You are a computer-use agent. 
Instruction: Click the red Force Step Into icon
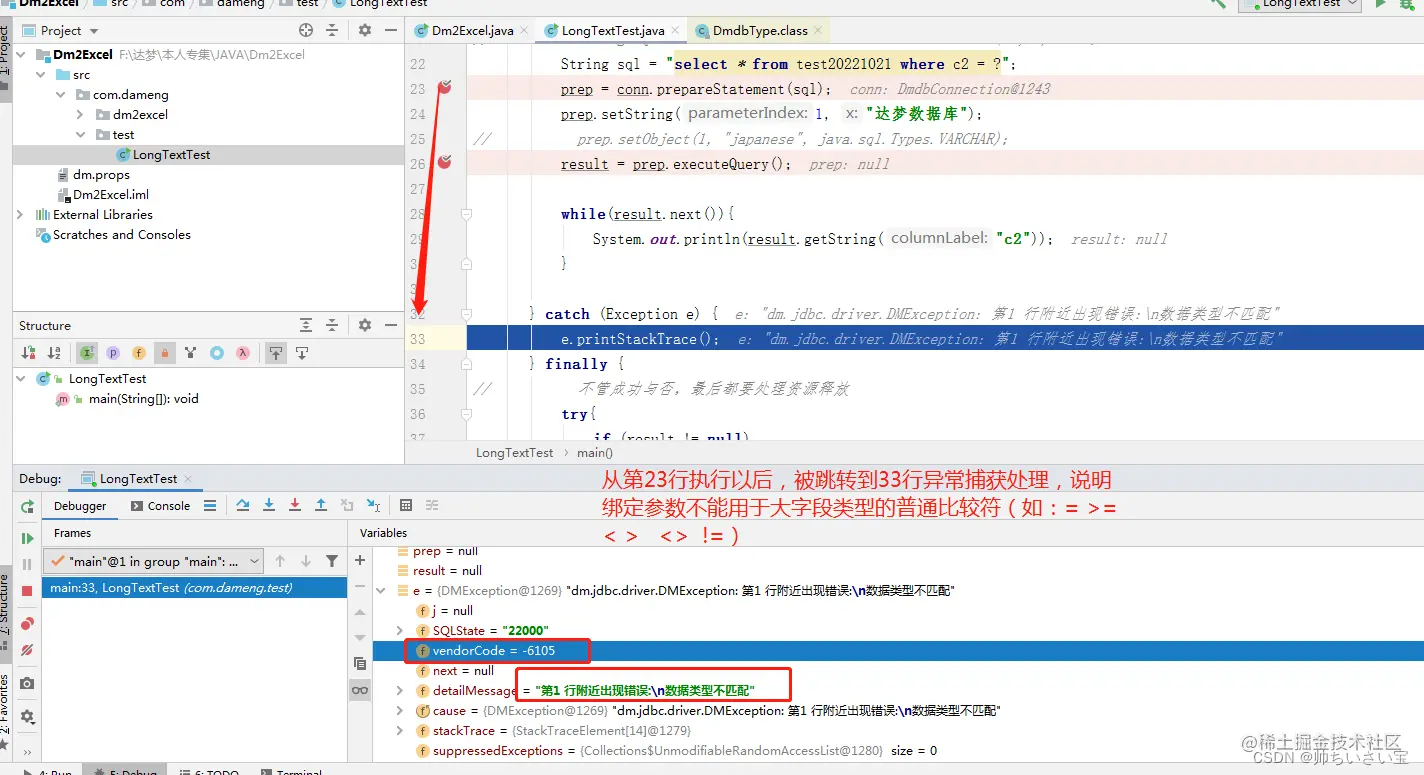click(295, 506)
